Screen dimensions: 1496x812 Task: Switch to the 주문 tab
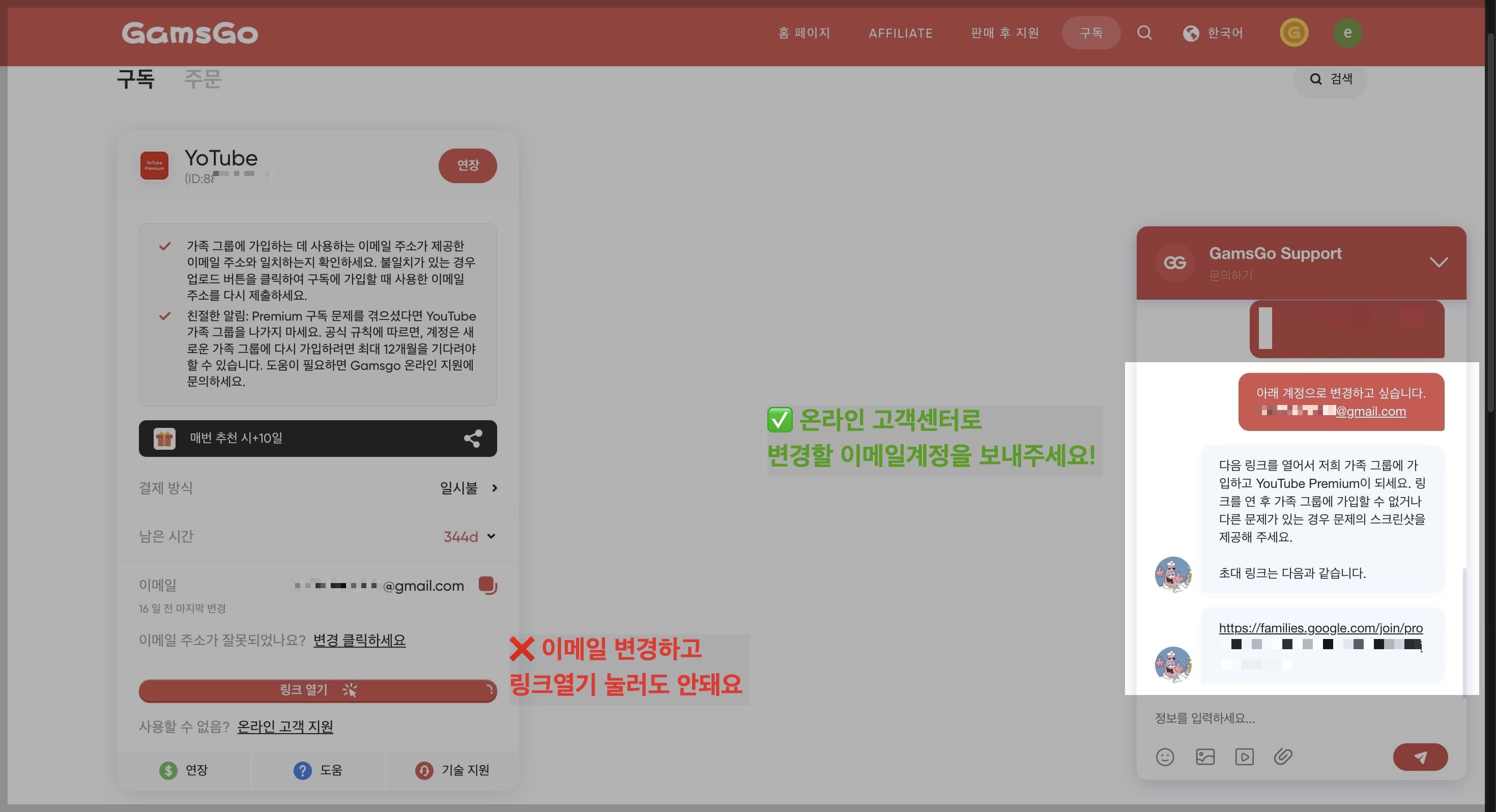point(203,79)
